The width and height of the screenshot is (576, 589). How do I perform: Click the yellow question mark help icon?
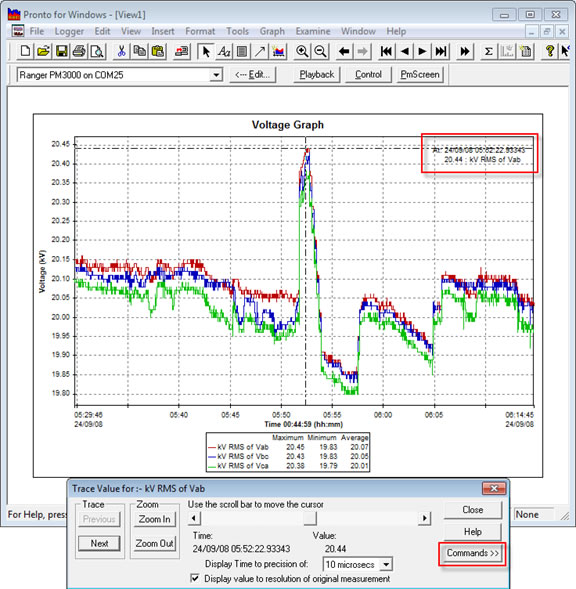(550, 51)
